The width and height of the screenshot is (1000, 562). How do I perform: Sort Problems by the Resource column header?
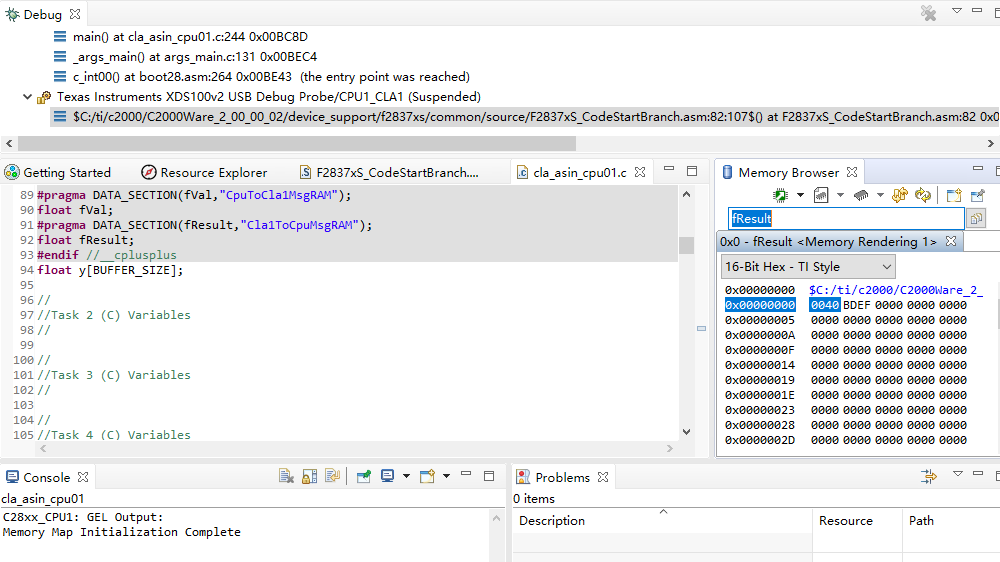tap(858, 521)
